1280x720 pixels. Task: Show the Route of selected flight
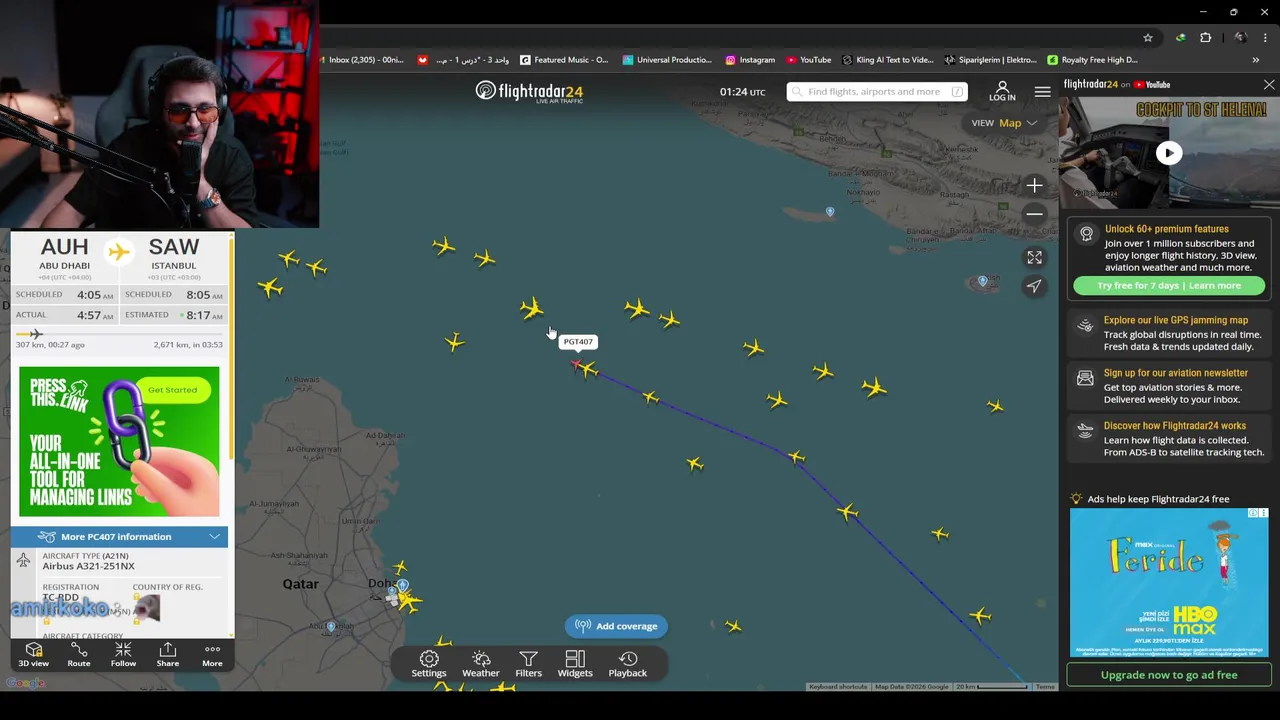tap(79, 656)
